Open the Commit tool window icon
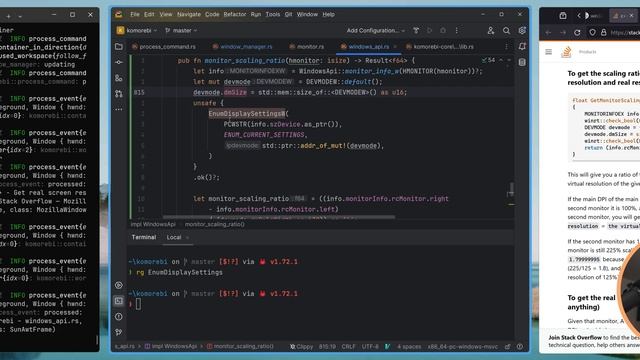The image size is (640, 360). (119, 62)
